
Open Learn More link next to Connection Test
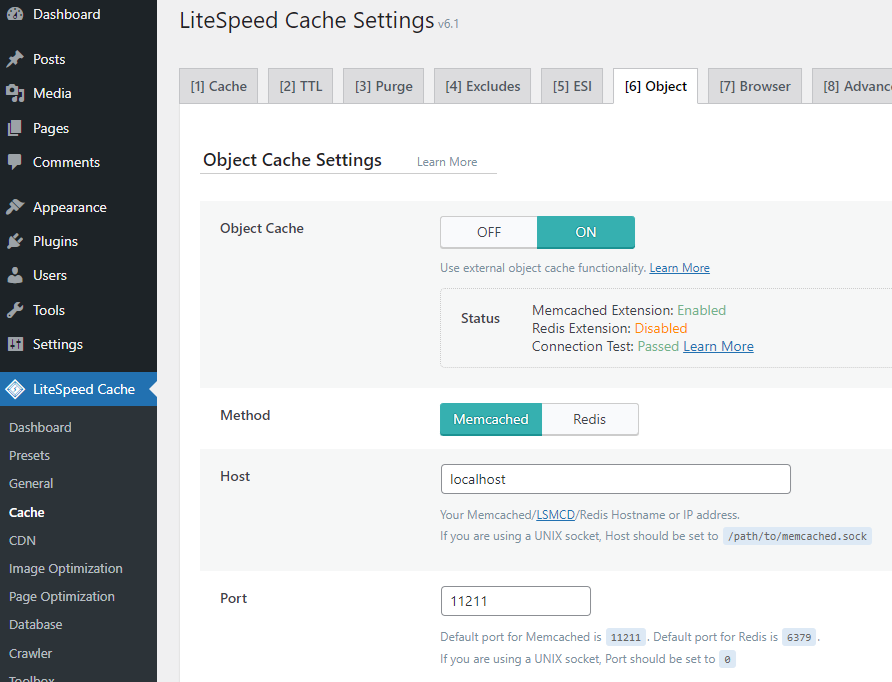(x=718, y=346)
